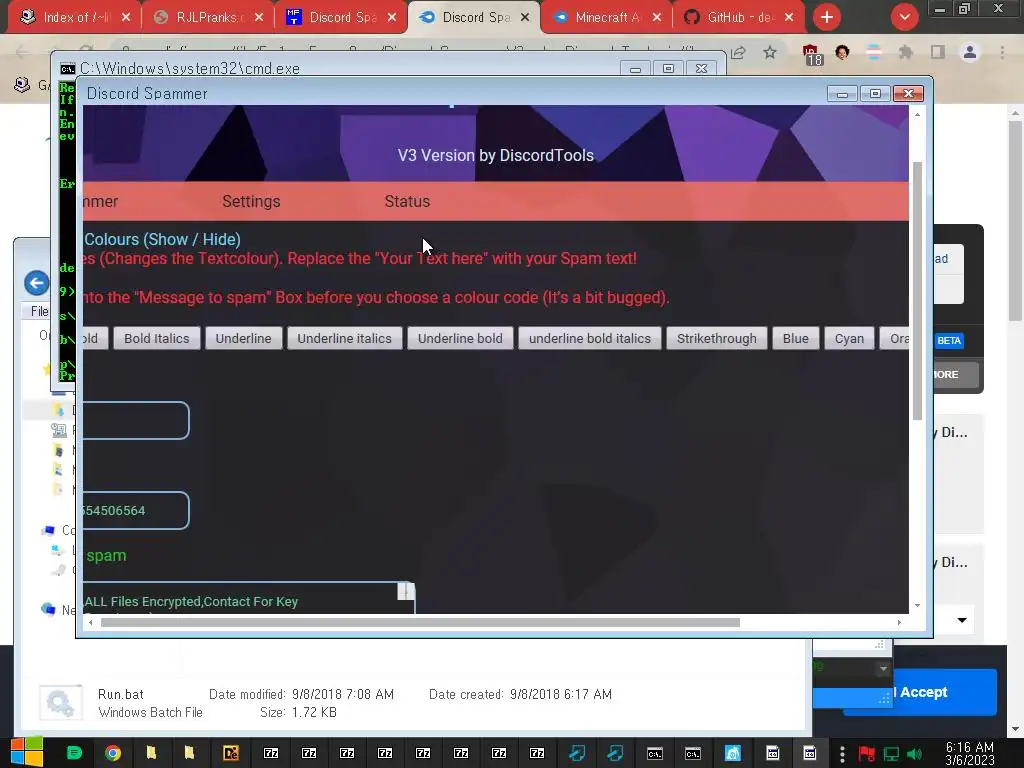Toggle Colours (Show / Hide) link
Image resolution: width=1024 pixels, height=768 pixels.
click(162, 239)
